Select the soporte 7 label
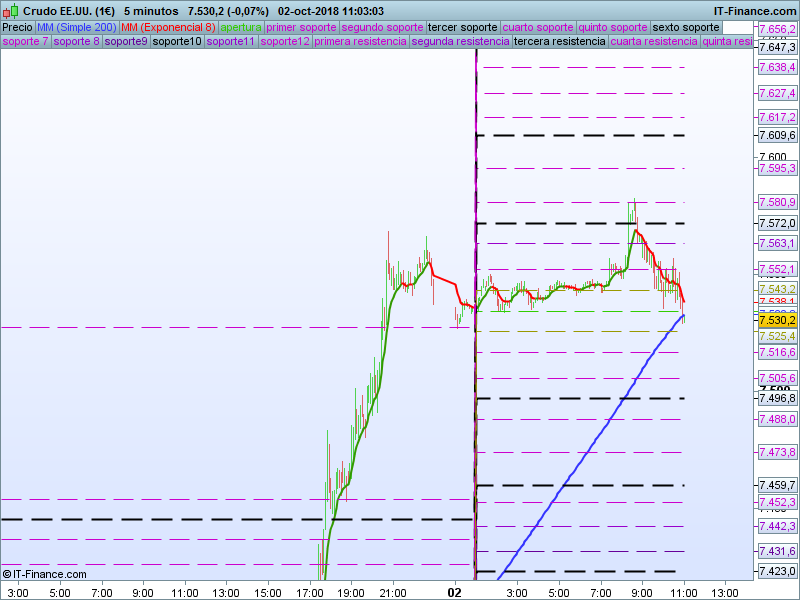This screenshot has height=600, width=800. pos(25,41)
